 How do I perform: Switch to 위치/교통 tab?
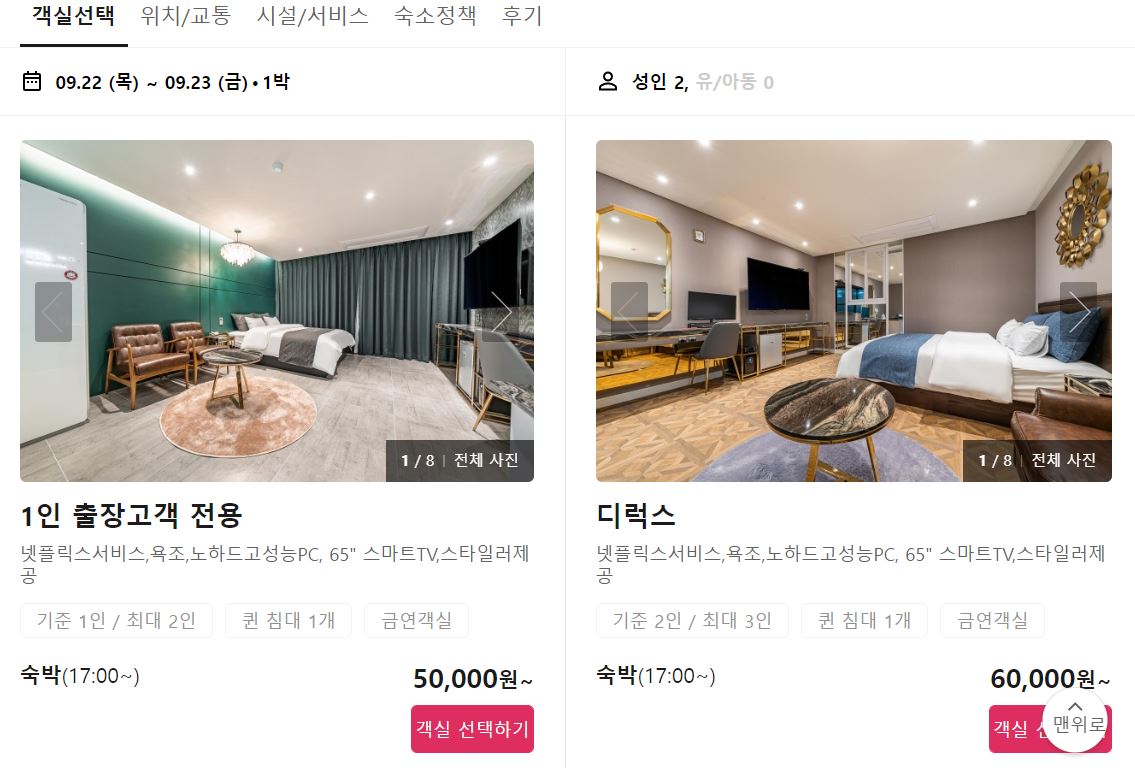click(x=185, y=16)
